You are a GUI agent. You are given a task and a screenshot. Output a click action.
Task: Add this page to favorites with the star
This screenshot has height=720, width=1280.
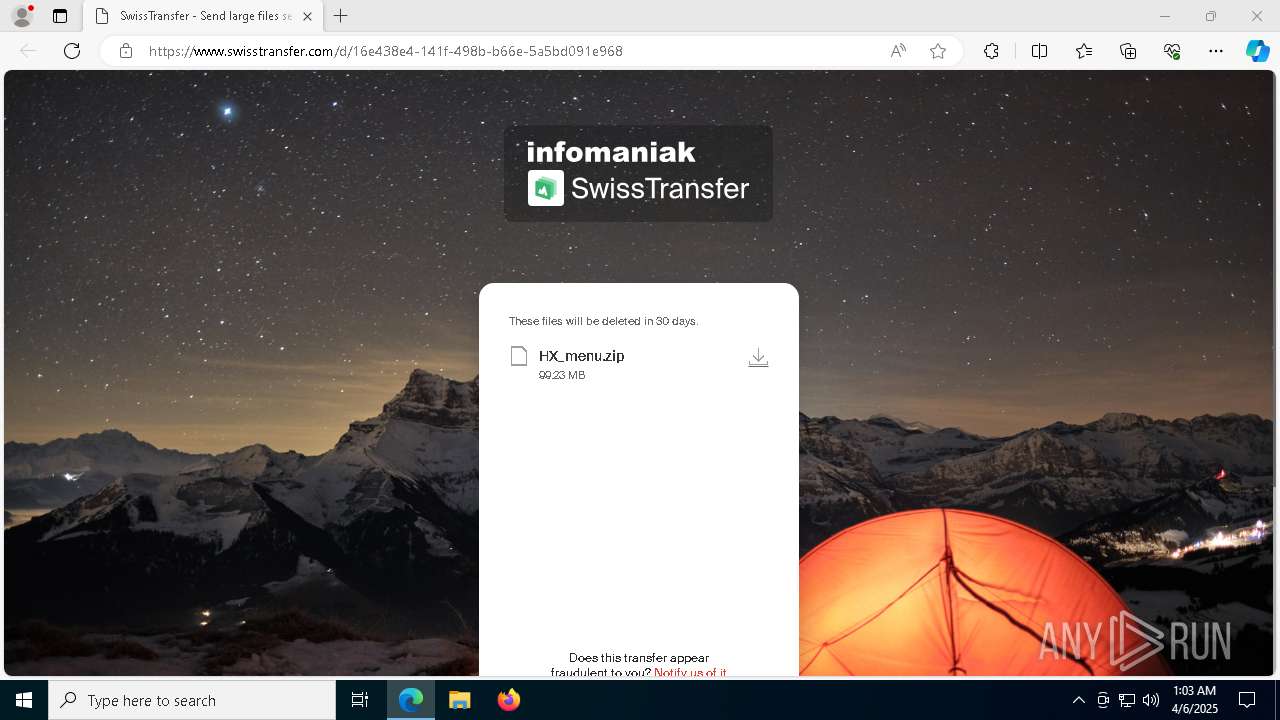938,51
